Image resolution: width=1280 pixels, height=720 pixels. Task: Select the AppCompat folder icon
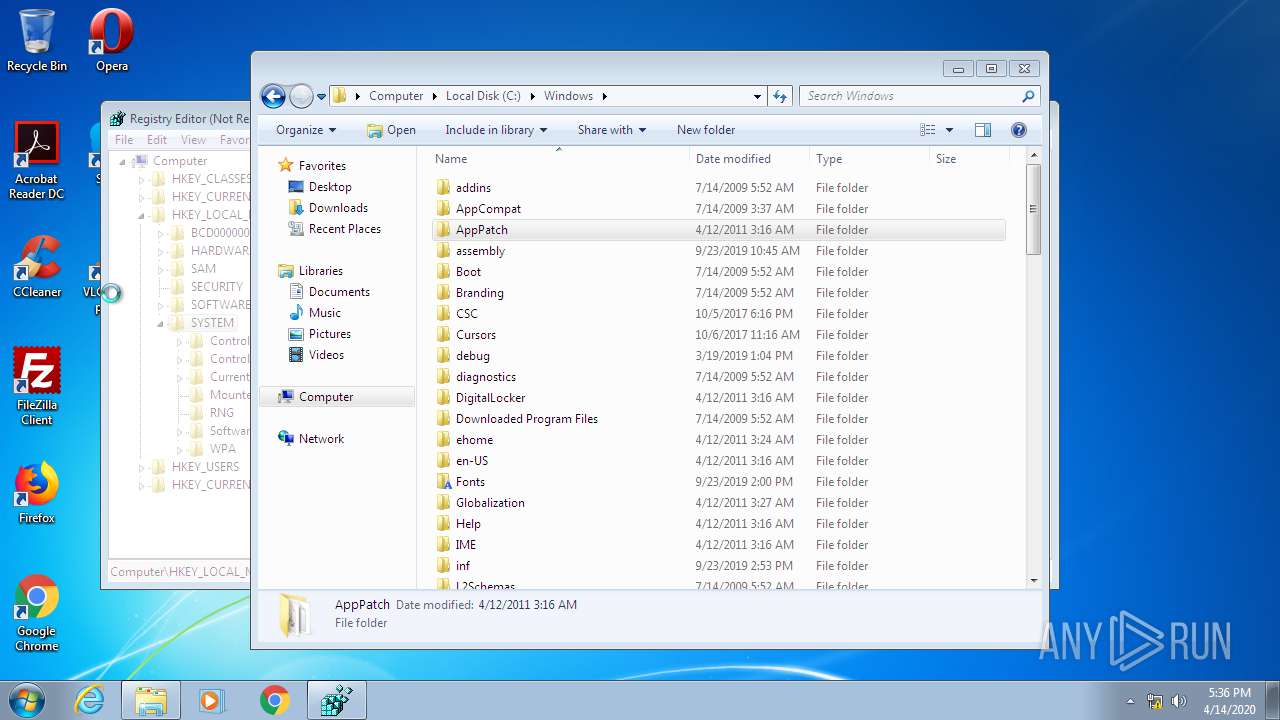click(x=444, y=209)
